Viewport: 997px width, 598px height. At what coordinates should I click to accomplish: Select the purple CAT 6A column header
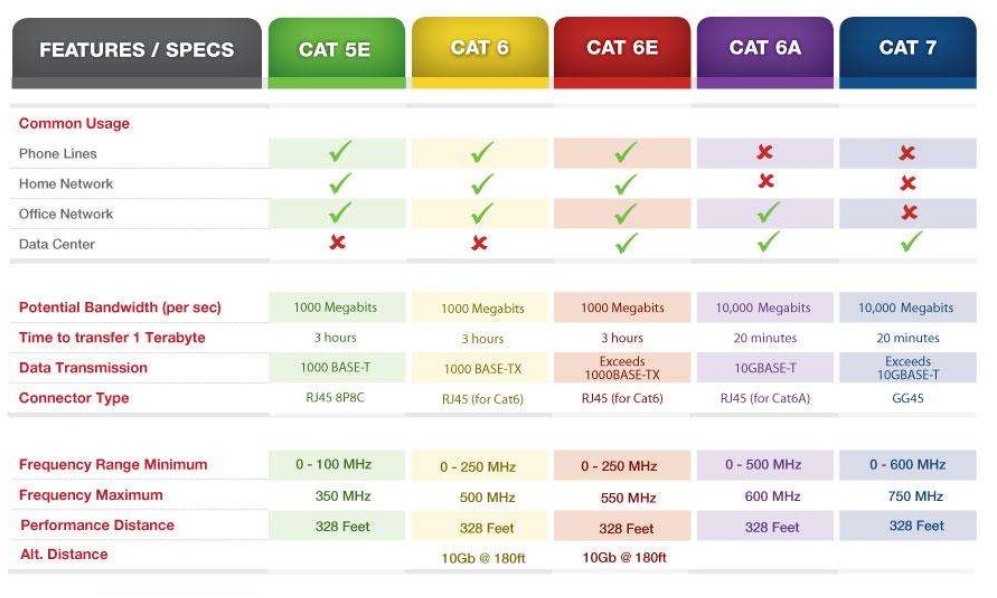(765, 53)
